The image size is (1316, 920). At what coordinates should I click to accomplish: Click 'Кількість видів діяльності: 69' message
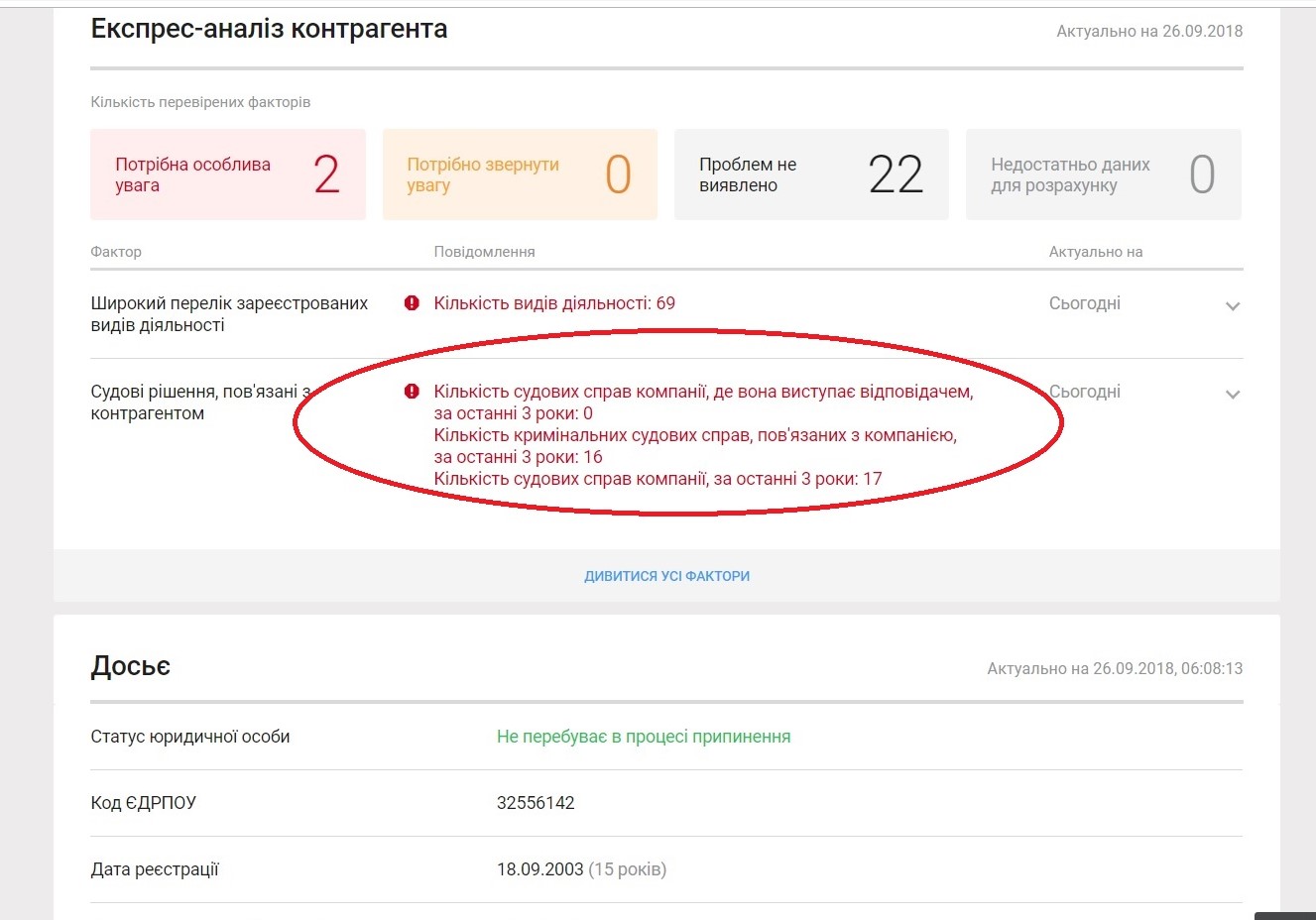pos(554,303)
